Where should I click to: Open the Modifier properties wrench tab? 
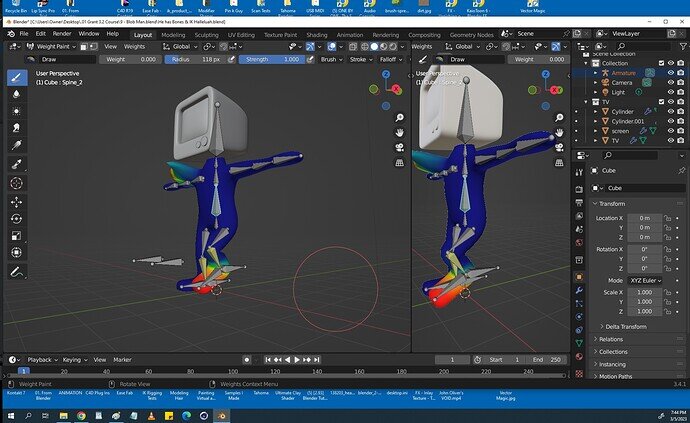579,290
